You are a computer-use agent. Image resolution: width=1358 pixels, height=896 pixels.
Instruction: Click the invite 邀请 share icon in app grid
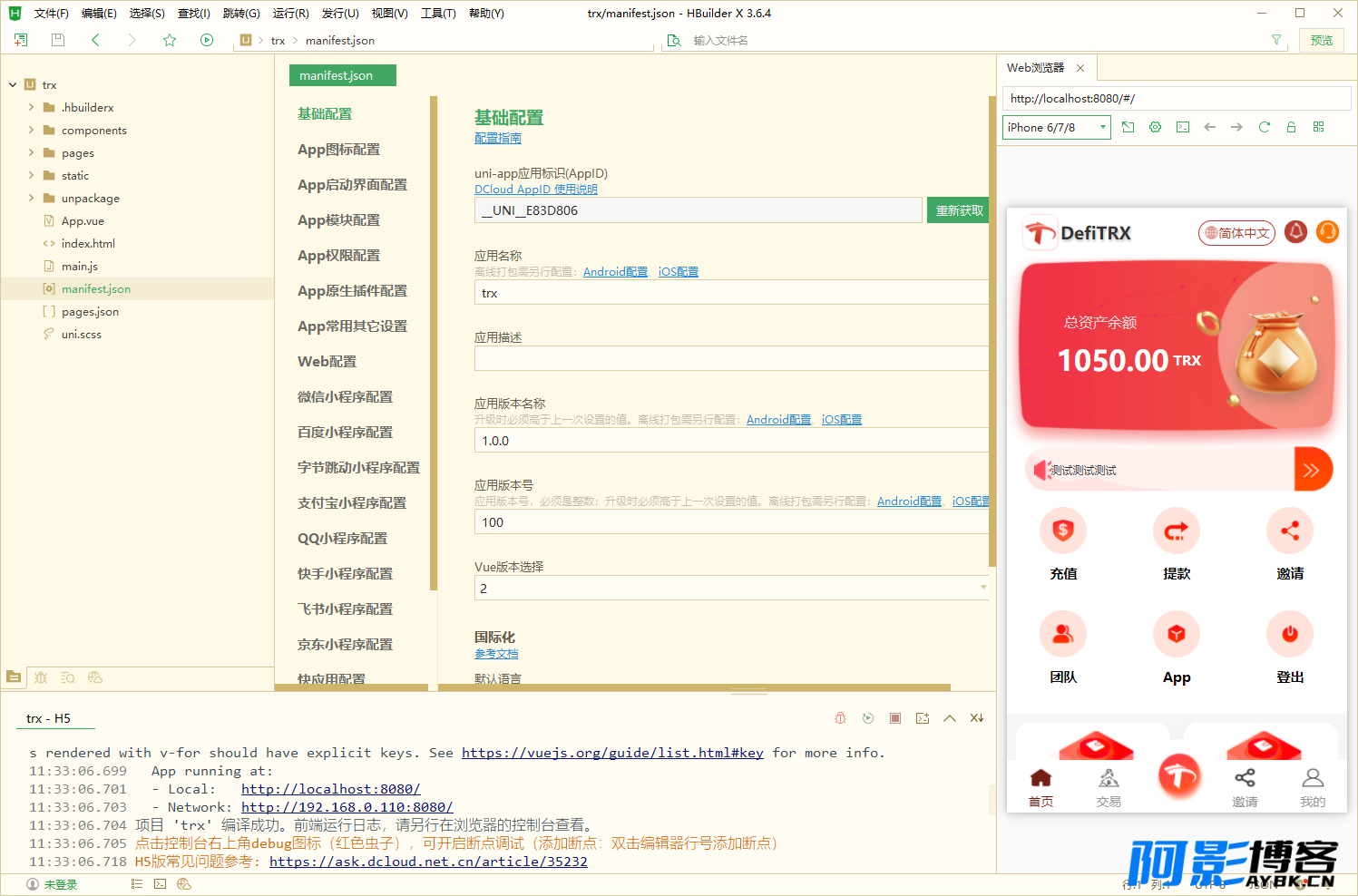coord(1290,531)
